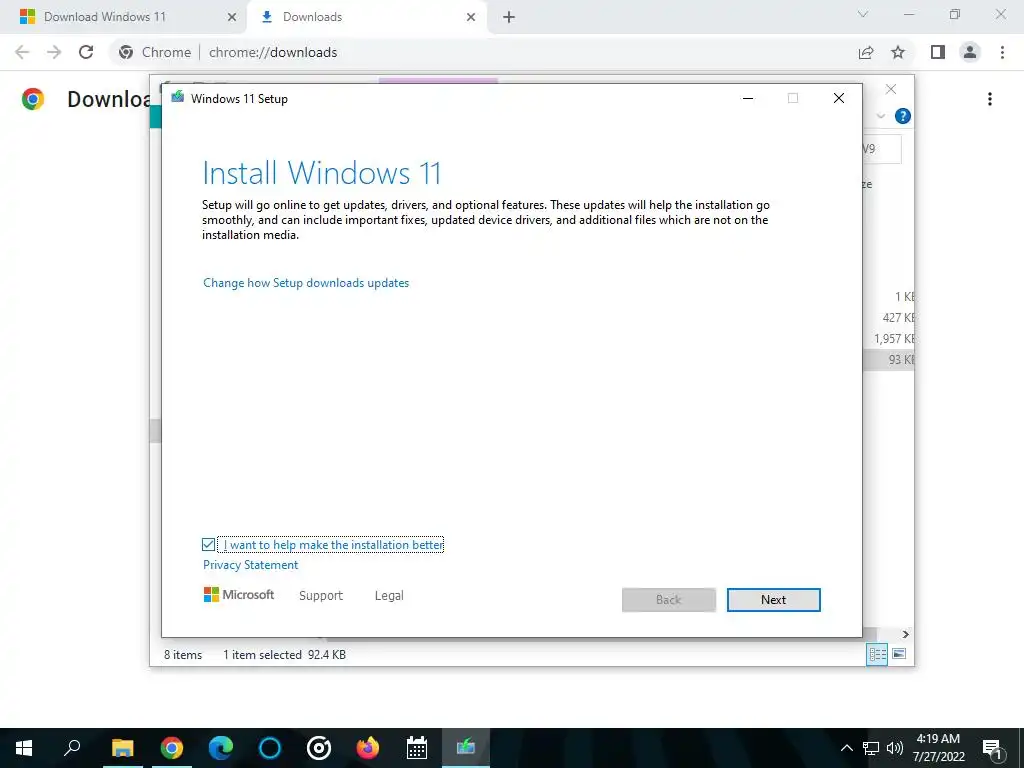
Task: Show hidden system tray icons
Action: click(846, 748)
